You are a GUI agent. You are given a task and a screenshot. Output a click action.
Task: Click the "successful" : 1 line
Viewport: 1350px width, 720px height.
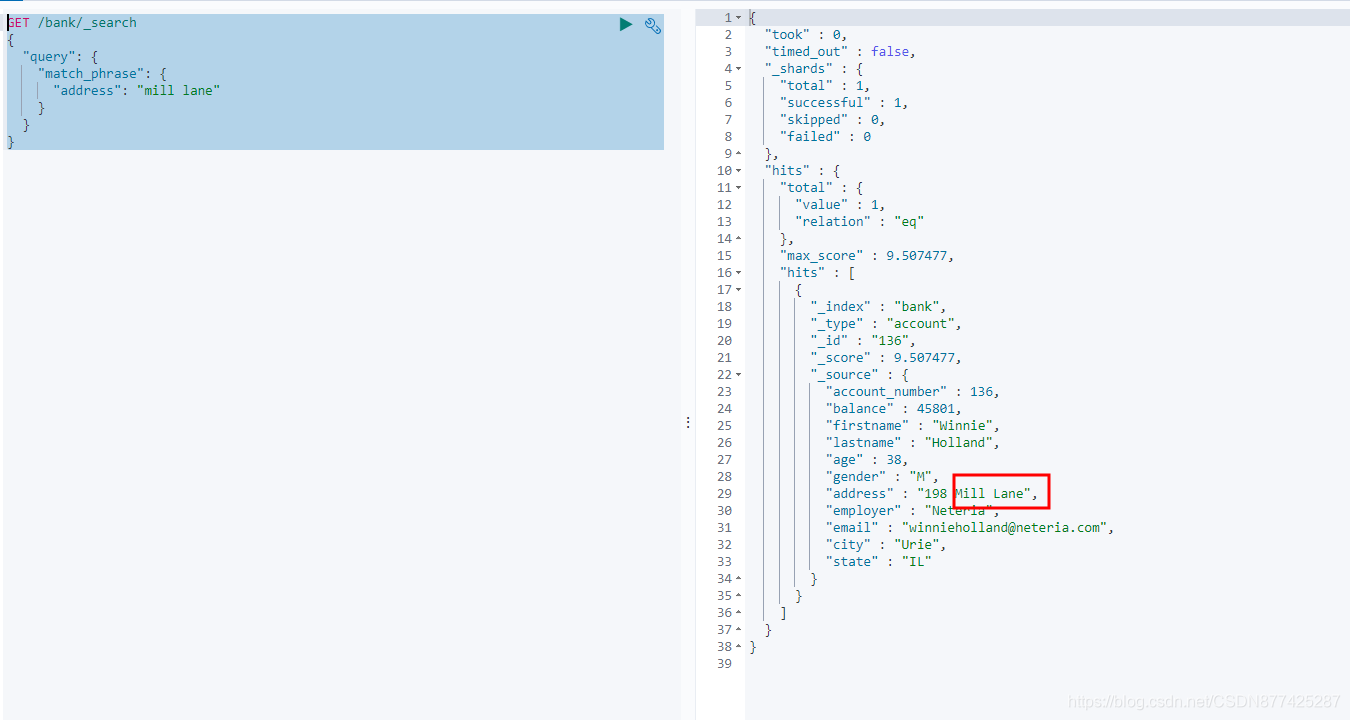844,103
